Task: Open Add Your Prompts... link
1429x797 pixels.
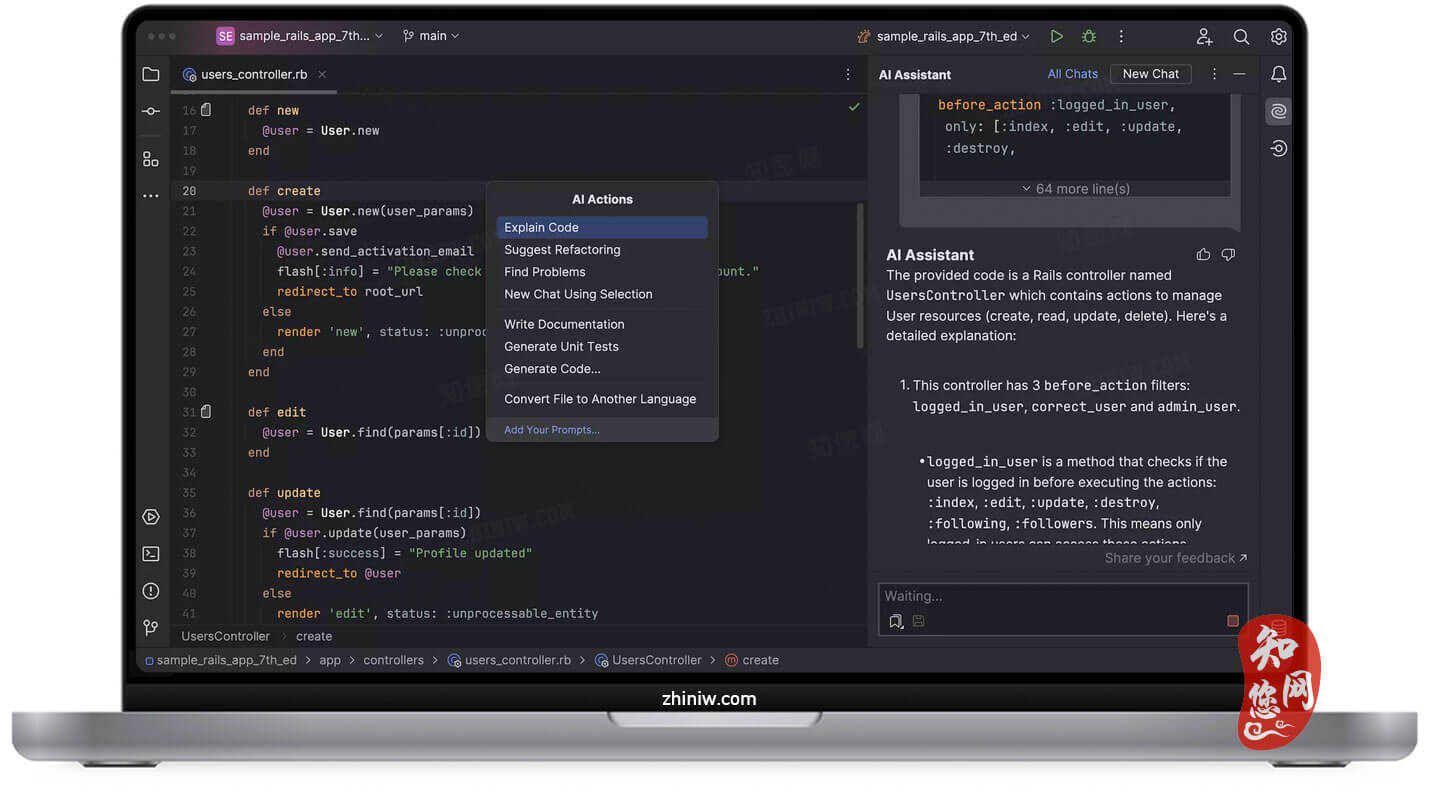Action: point(552,430)
